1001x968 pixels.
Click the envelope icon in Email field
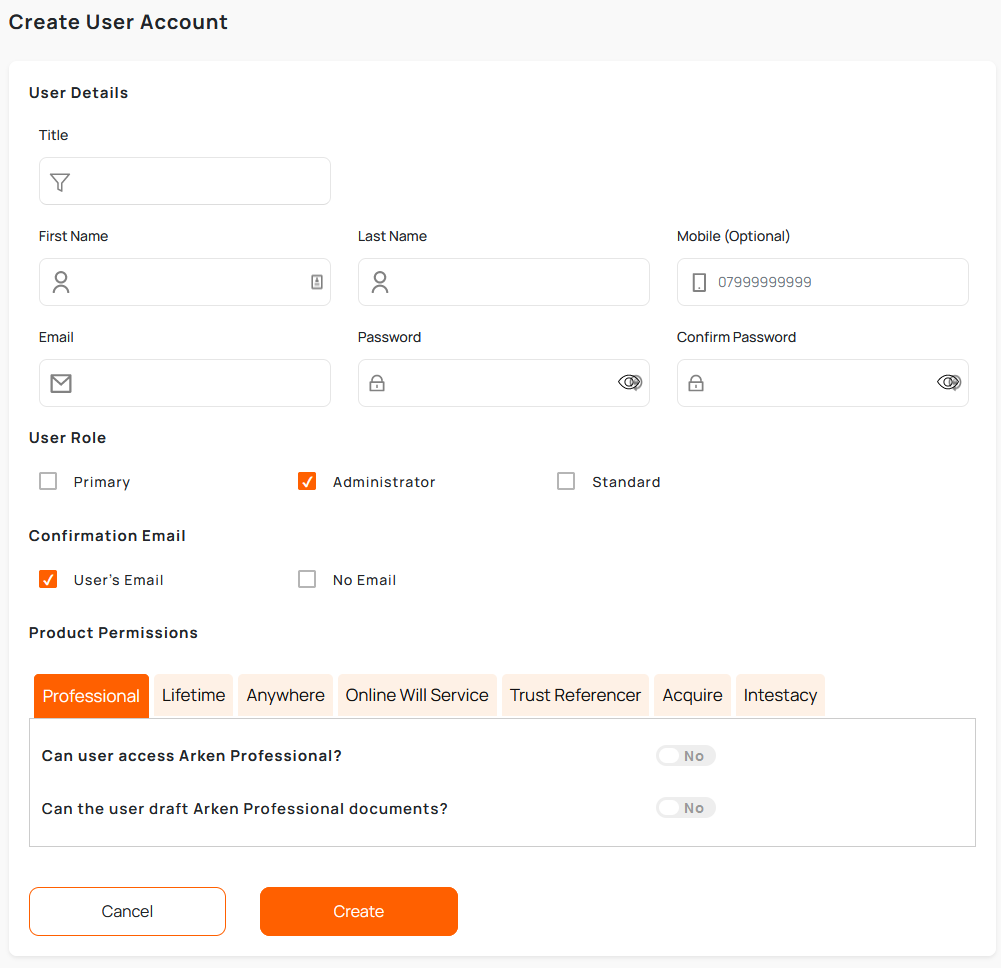61,383
